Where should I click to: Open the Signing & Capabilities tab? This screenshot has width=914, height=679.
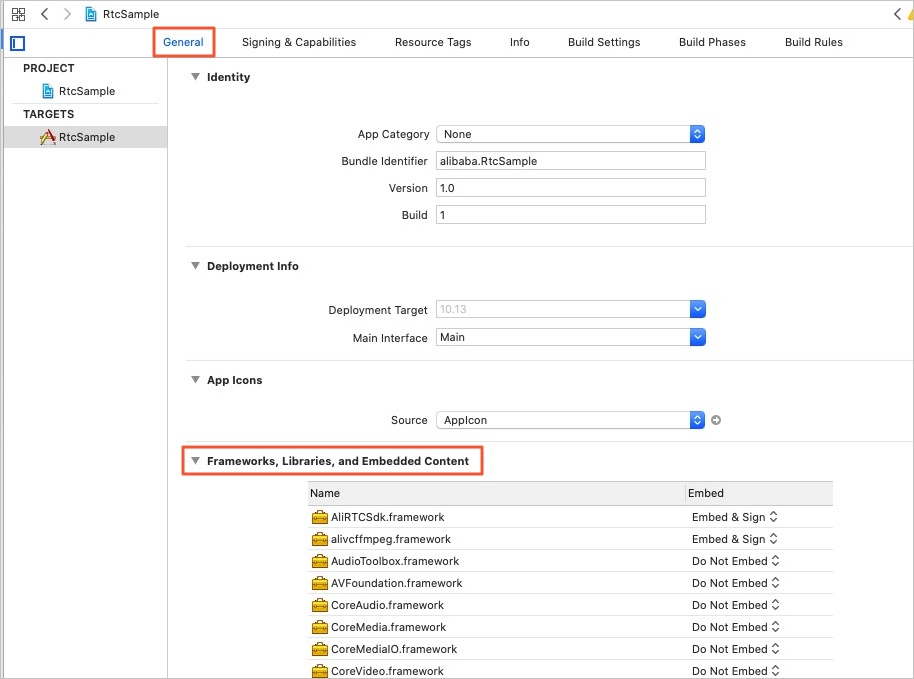299,42
